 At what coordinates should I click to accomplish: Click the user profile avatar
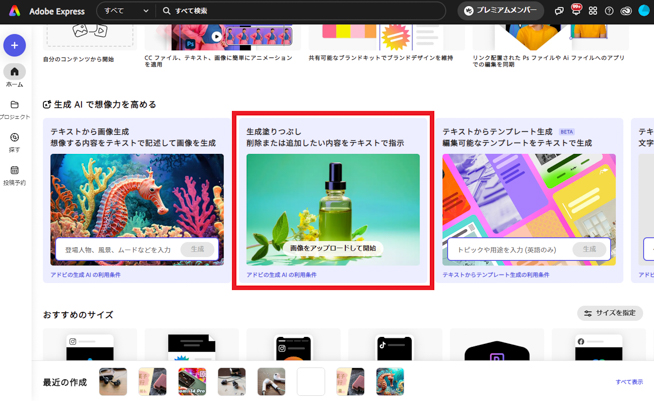click(x=644, y=11)
